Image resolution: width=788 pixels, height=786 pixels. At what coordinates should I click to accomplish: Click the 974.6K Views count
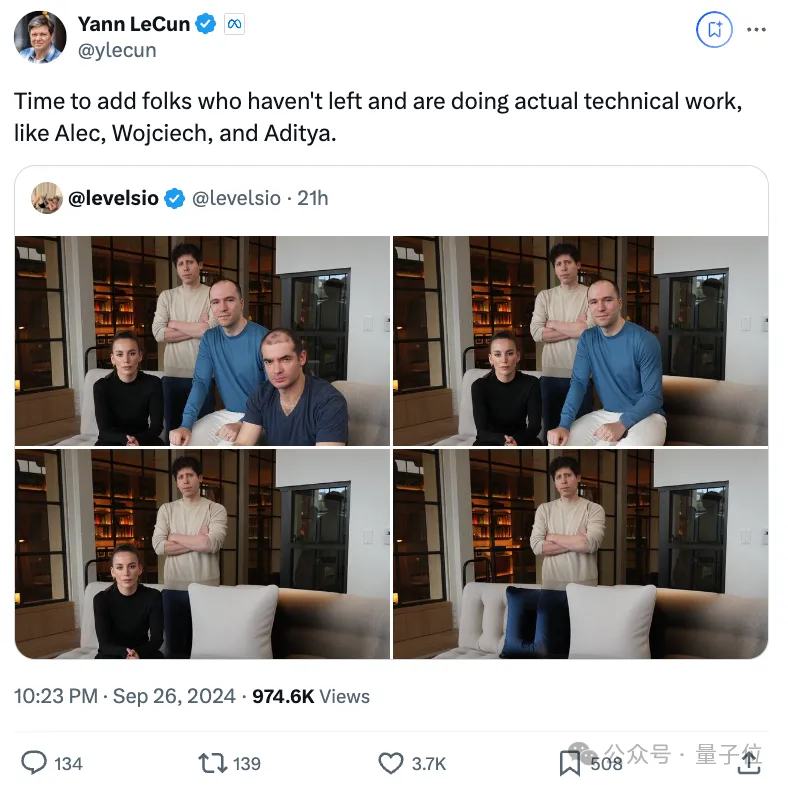311,696
